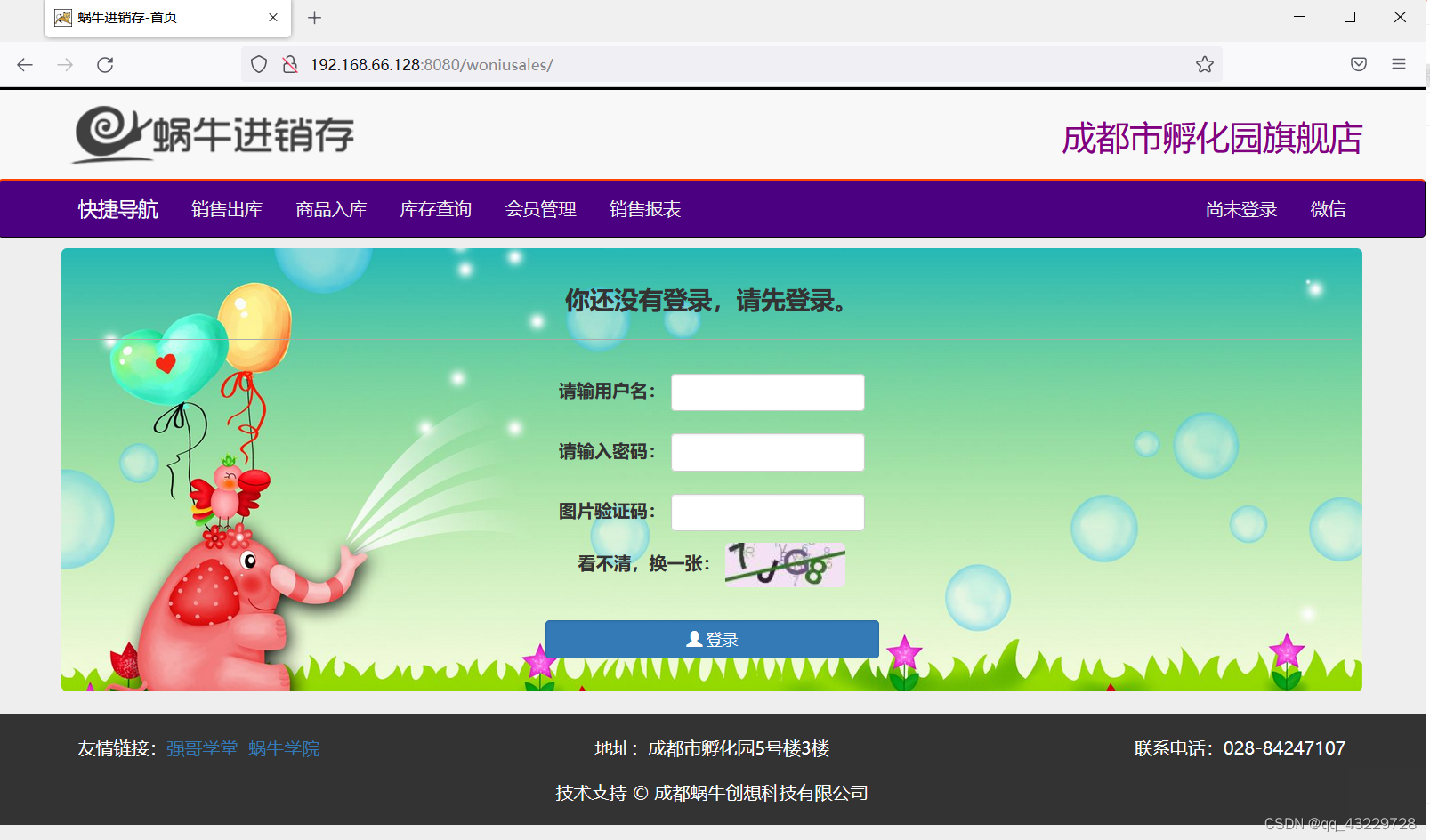The width and height of the screenshot is (1430, 840).
Task: Open a new browser tab
Action: click(313, 18)
